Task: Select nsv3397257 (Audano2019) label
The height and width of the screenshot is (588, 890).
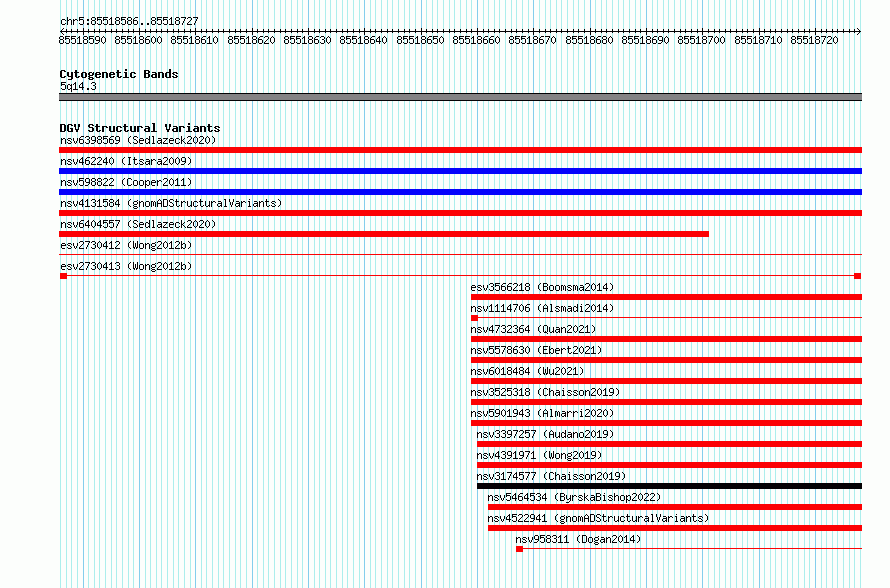Action: click(545, 434)
